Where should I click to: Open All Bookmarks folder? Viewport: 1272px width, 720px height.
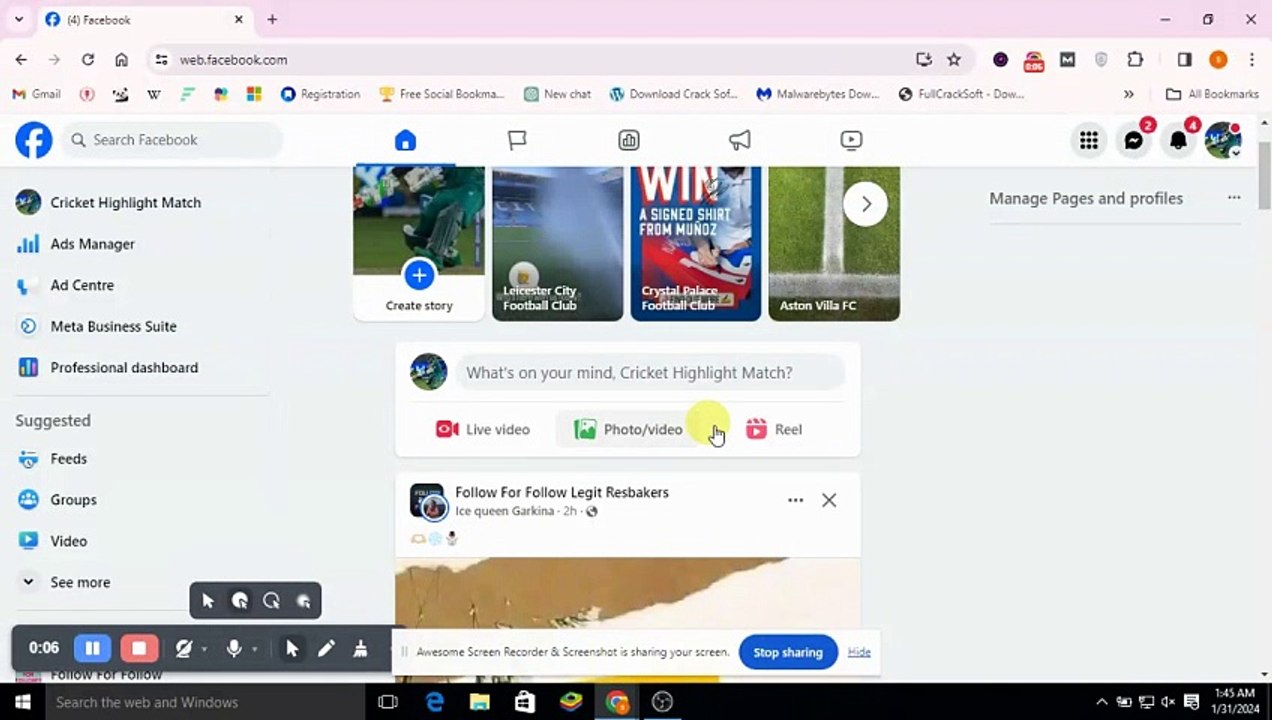1213,94
